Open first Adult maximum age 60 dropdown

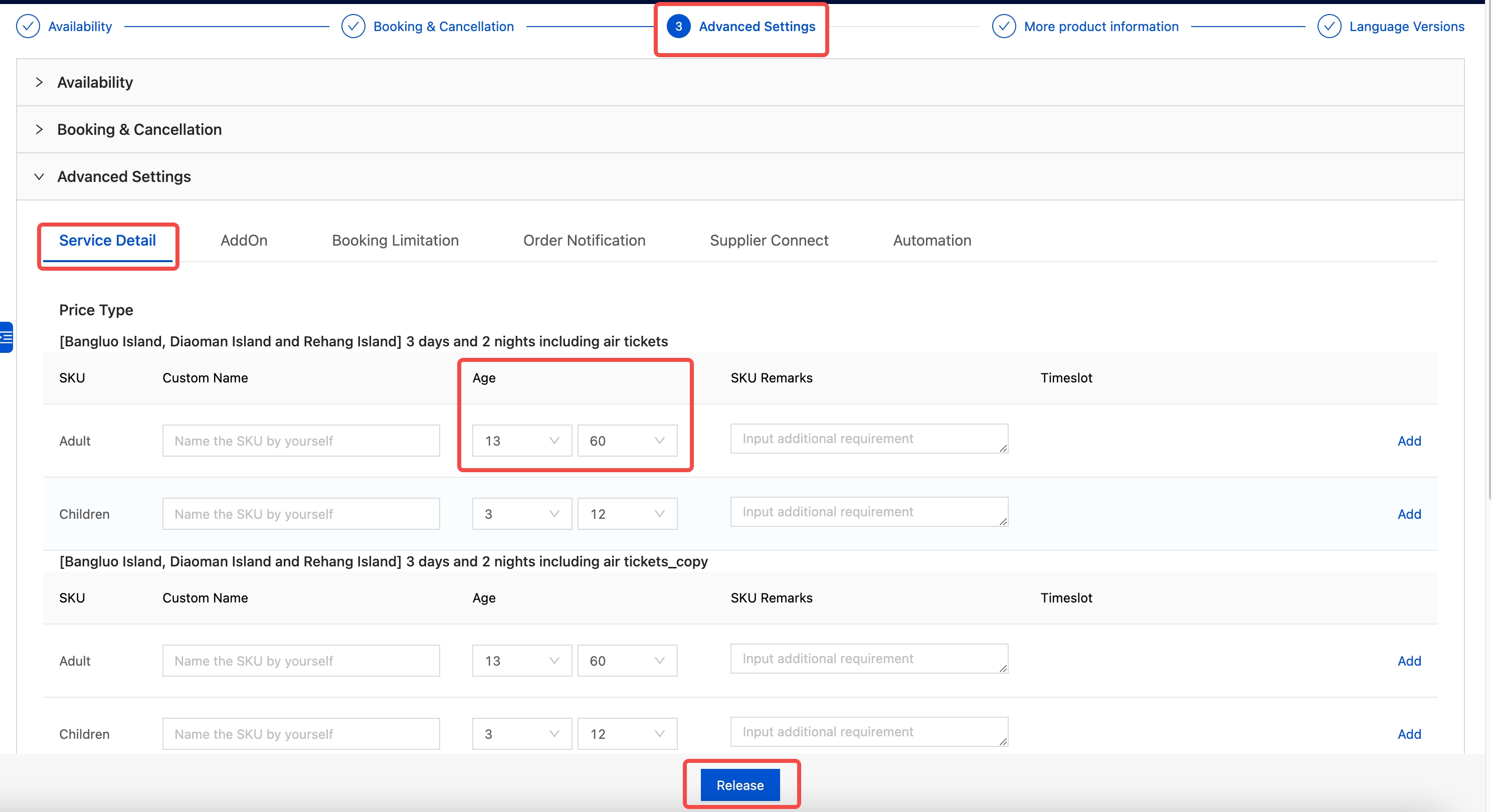[627, 441]
